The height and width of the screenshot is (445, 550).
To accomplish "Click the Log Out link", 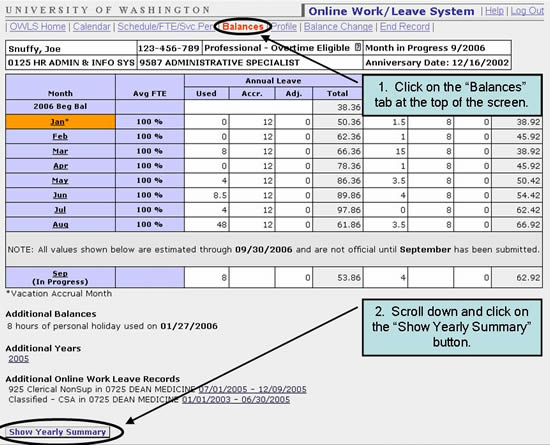I will pyautogui.click(x=527, y=11).
